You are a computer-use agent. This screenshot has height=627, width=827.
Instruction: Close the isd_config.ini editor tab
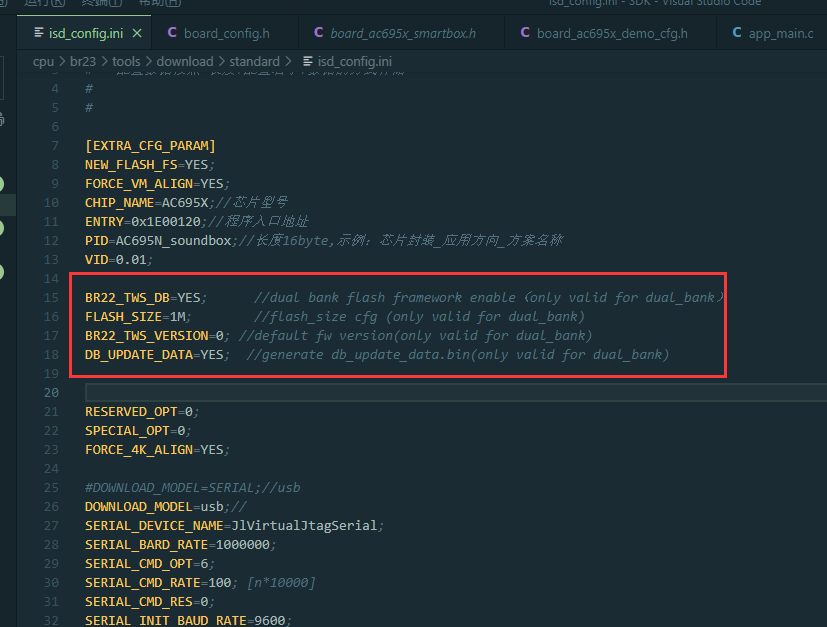point(137,33)
